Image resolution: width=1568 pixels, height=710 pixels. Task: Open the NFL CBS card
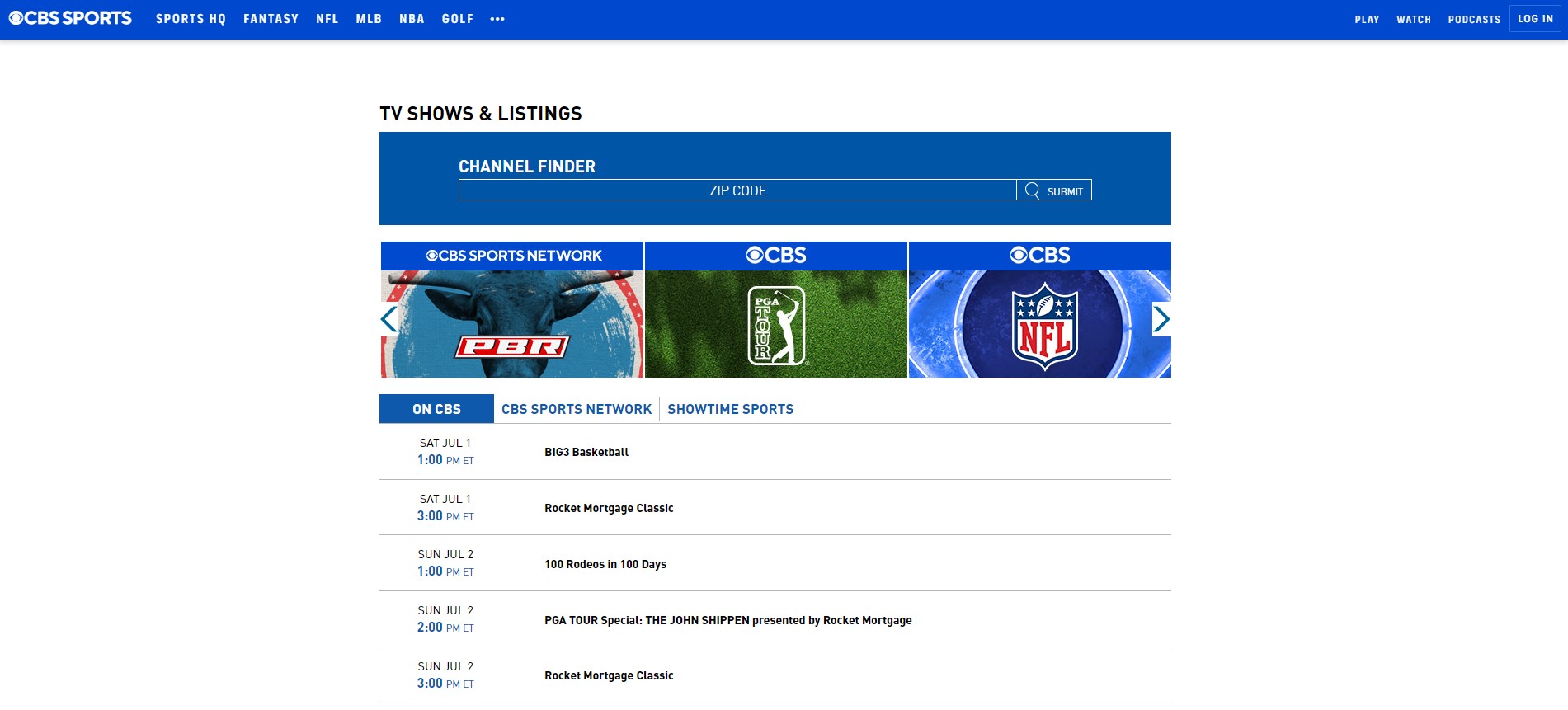(x=1040, y=310)
